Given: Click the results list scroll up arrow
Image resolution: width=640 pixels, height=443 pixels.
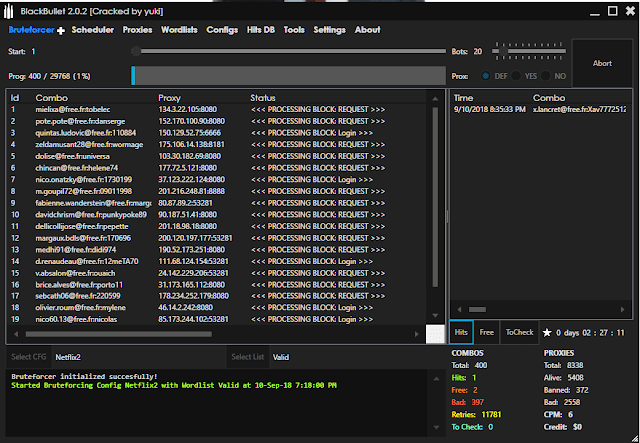Looking at the screenshot, I should tap(435, 98).
